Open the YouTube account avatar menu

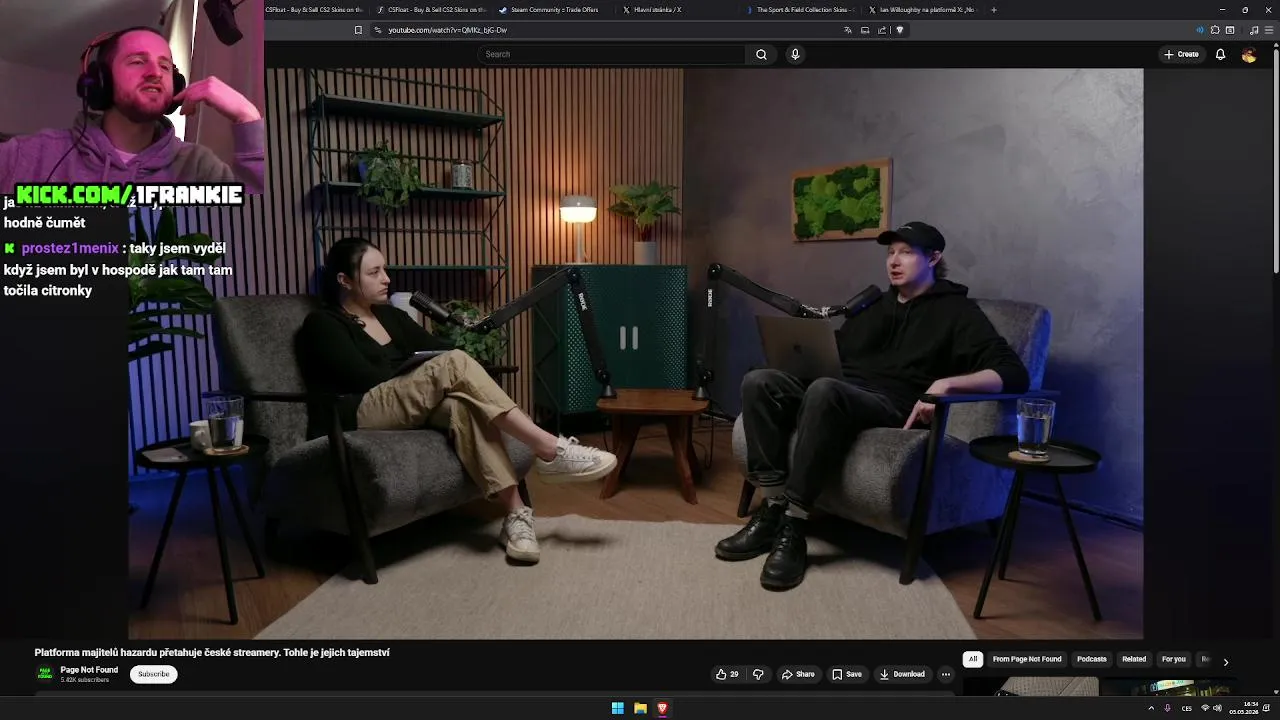click(1248, 54)
